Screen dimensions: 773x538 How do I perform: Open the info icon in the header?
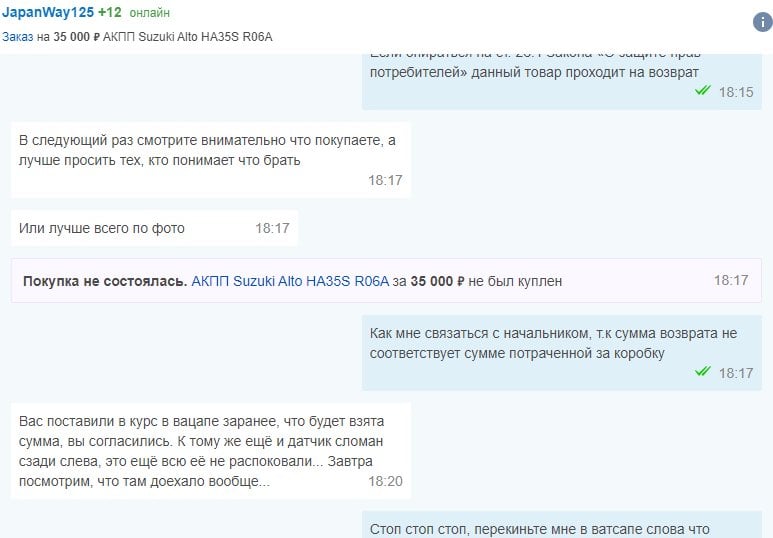(763, 22)
